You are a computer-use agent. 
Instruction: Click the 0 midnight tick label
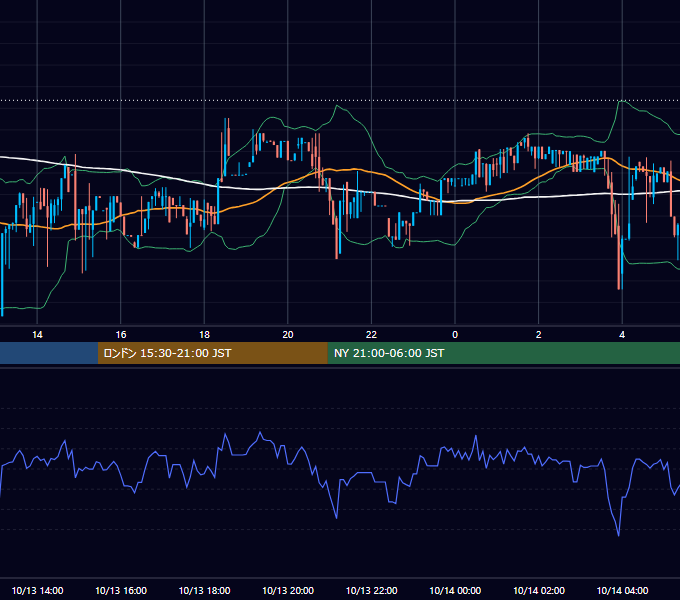click(x=455, y=334)
